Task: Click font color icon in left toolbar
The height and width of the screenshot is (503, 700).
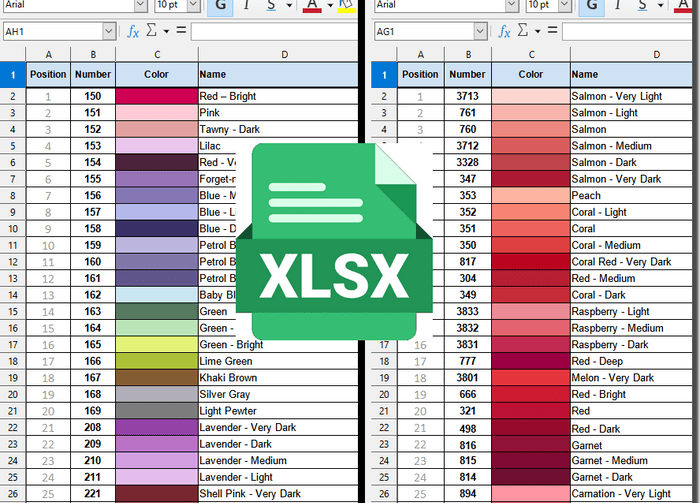Action: pyautogui.click(x=312, y=6)
